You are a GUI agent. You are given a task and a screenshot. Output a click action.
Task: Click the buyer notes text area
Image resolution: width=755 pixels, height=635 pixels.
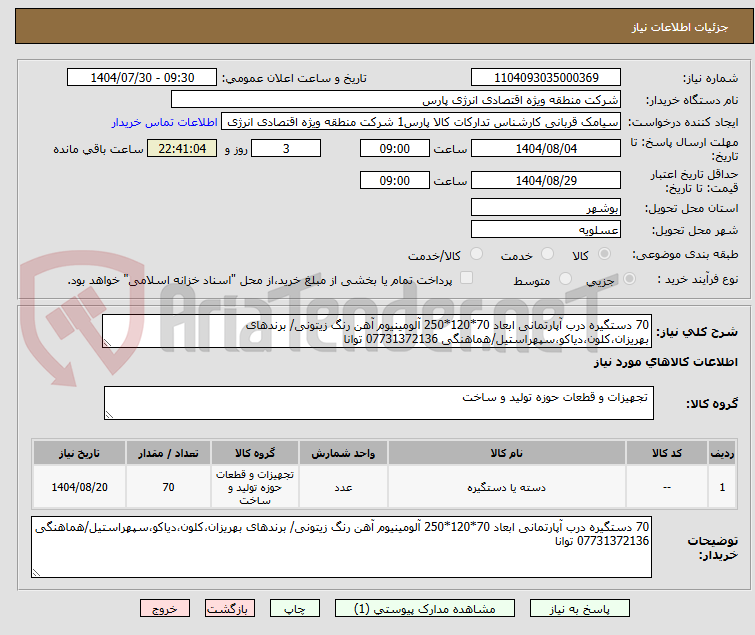click(341, 547)
